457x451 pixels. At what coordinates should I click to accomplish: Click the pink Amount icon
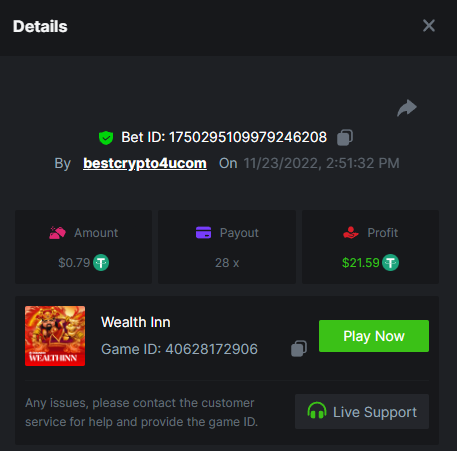[57, 233]
